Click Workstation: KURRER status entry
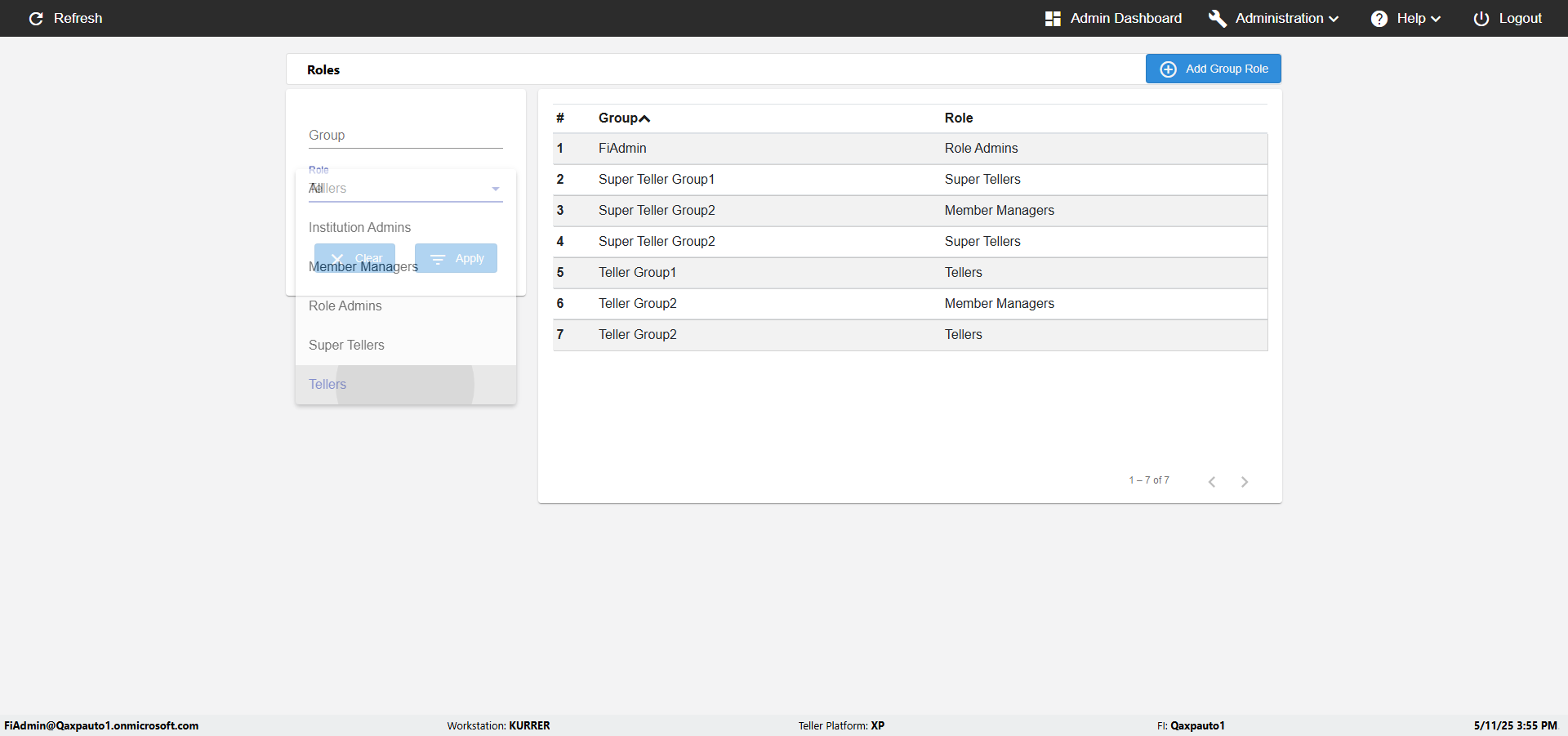The image size is (1568, 736). pos(498,725)
